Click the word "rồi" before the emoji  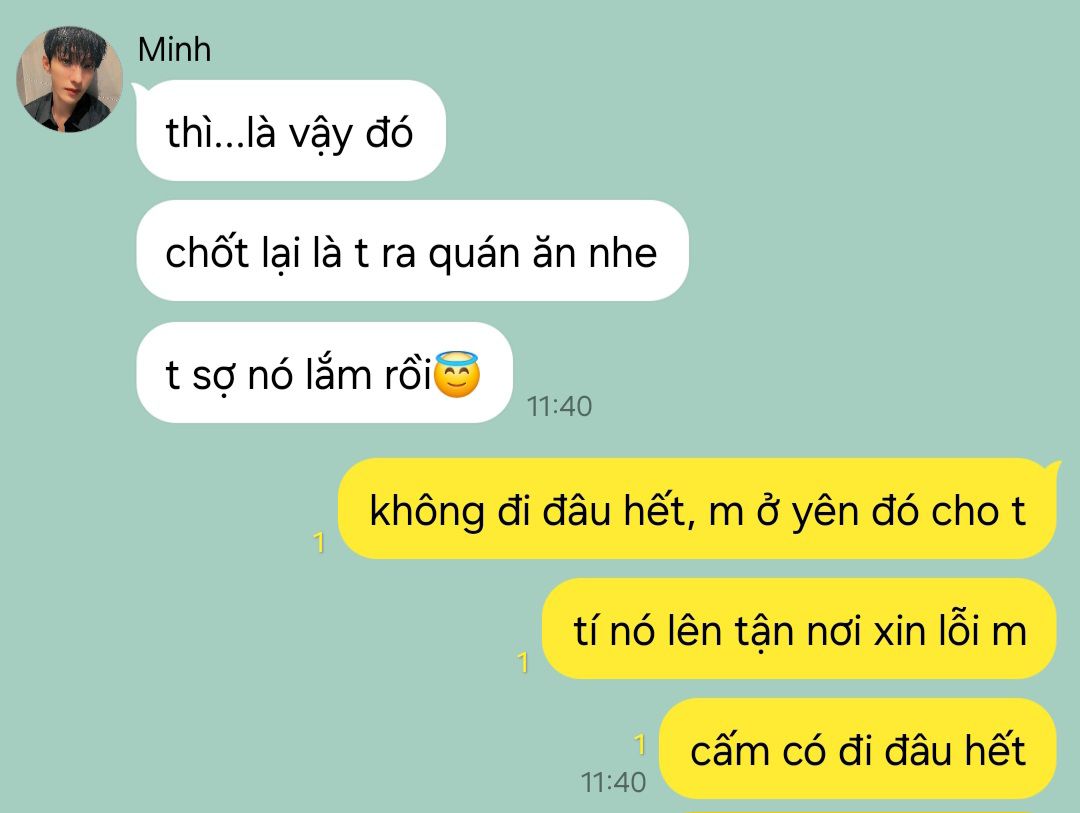[408, 375]
